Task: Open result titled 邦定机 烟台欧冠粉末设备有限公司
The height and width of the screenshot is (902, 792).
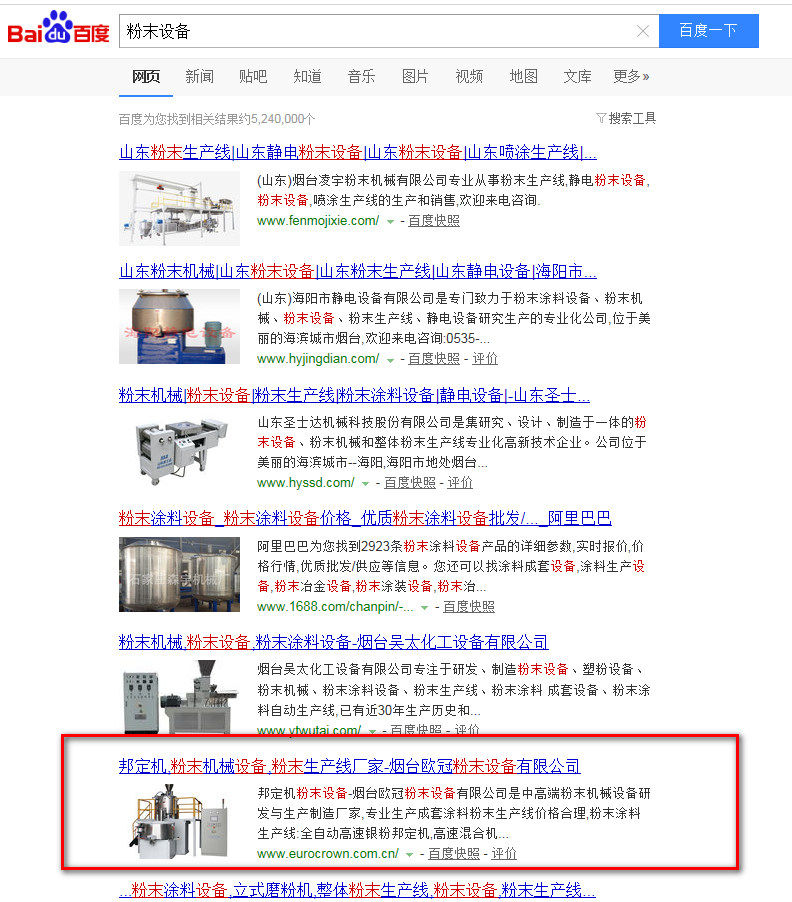Action: (x=350, y=766)
